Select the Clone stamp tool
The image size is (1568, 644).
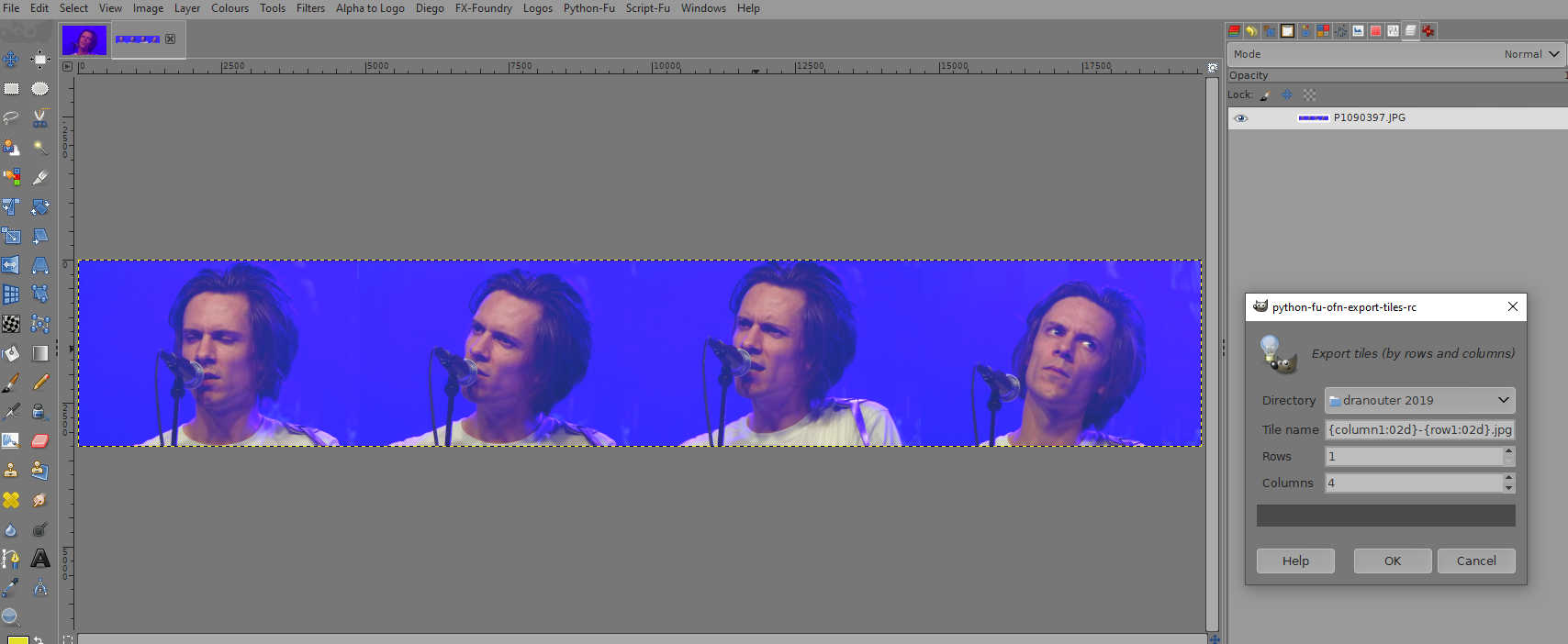pos(11,471)
